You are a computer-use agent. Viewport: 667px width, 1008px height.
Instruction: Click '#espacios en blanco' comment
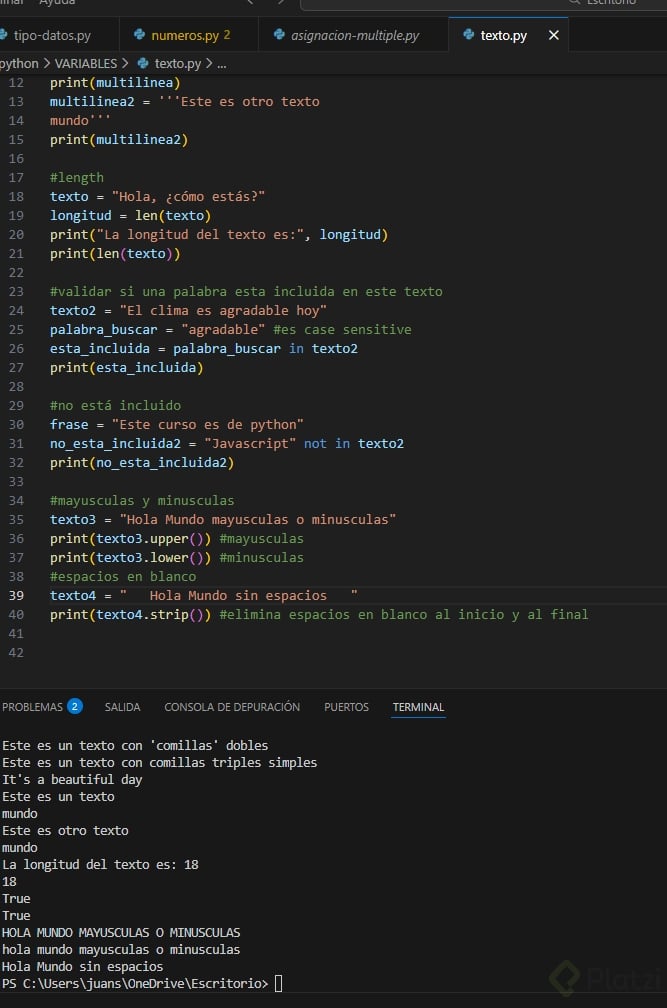coord(123,577)
